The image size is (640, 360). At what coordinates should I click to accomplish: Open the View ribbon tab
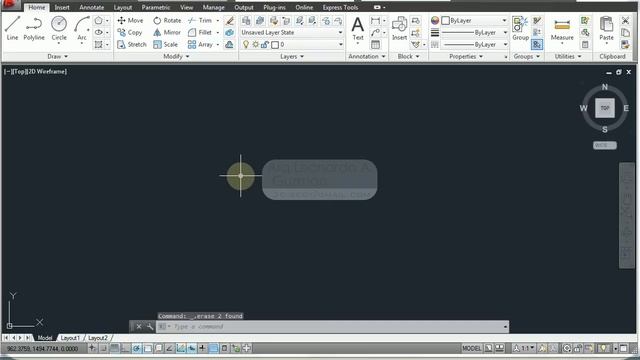[x=187, y=7]
